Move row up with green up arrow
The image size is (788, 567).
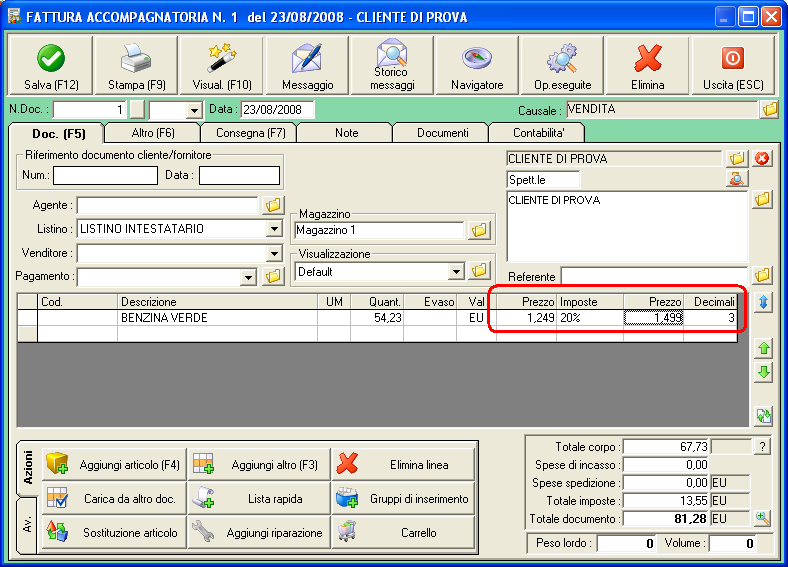[x=763, y=348]
